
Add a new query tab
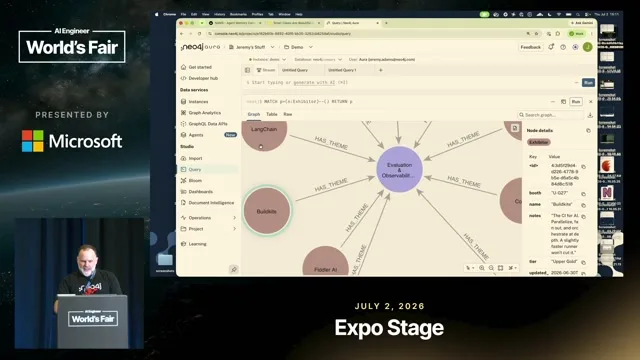click(380, 70)
